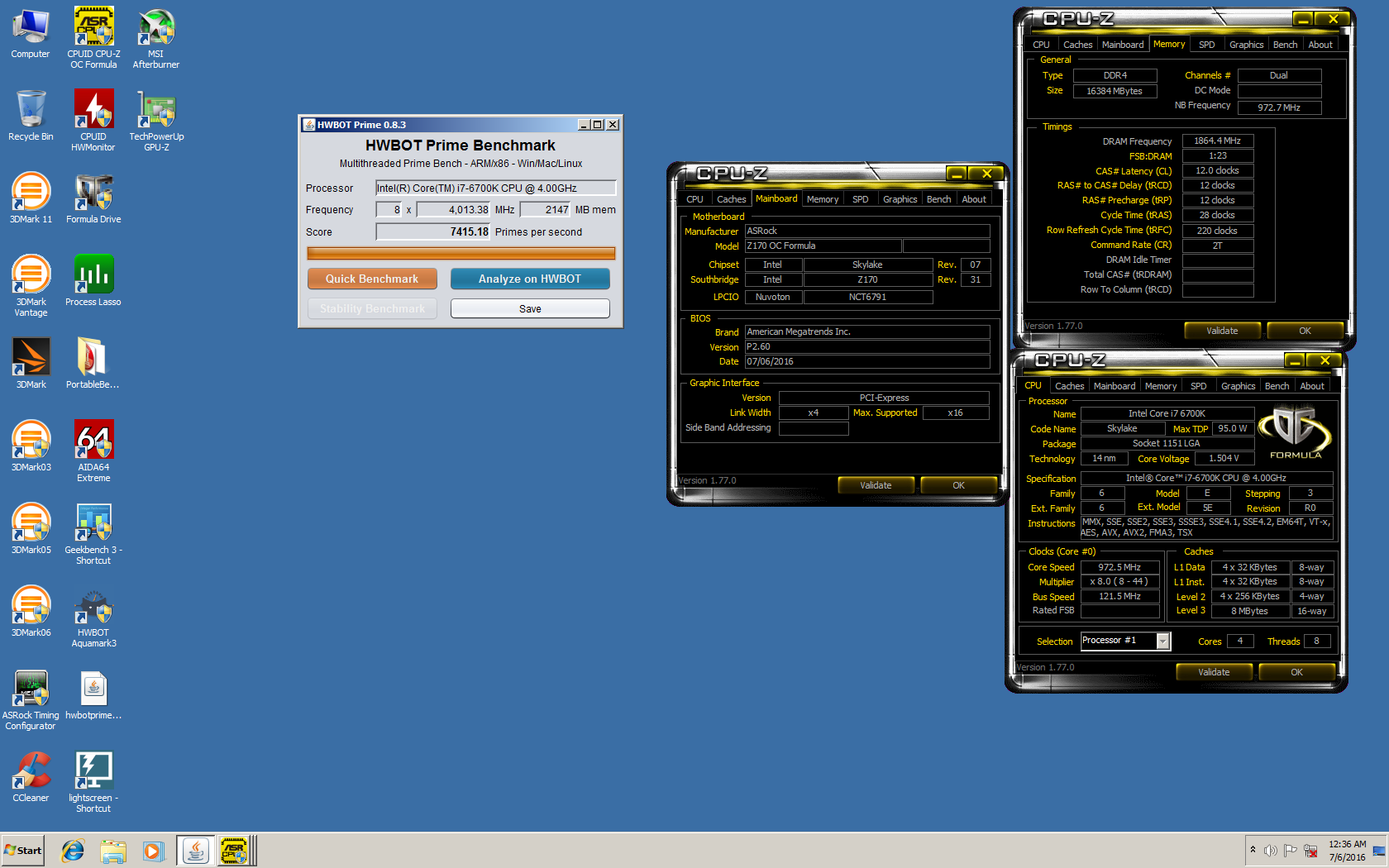
Task: Launch AIDA64 Extreme shortcut
Action: pyautogui.click(x=93, y=451)
